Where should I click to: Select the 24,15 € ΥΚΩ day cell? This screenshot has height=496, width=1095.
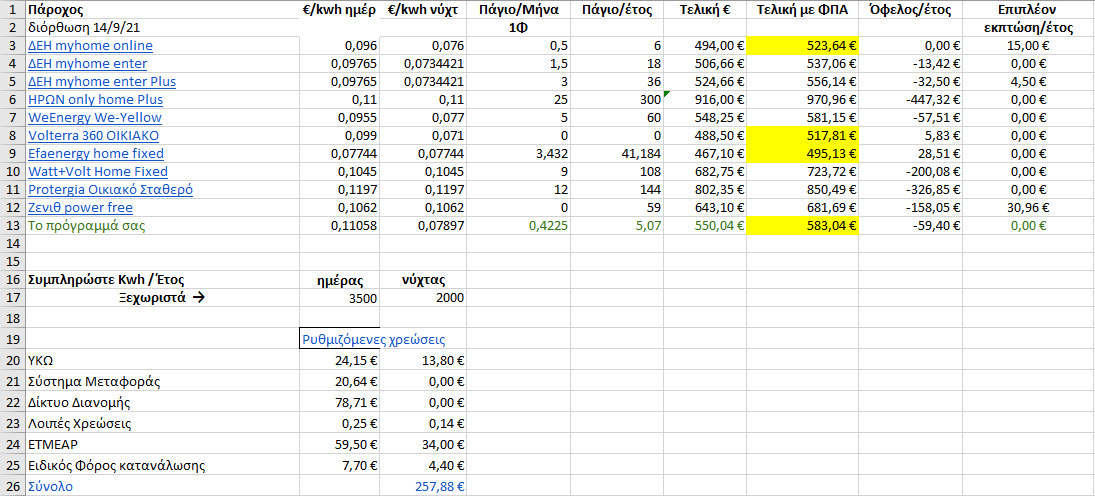(339, 361)
